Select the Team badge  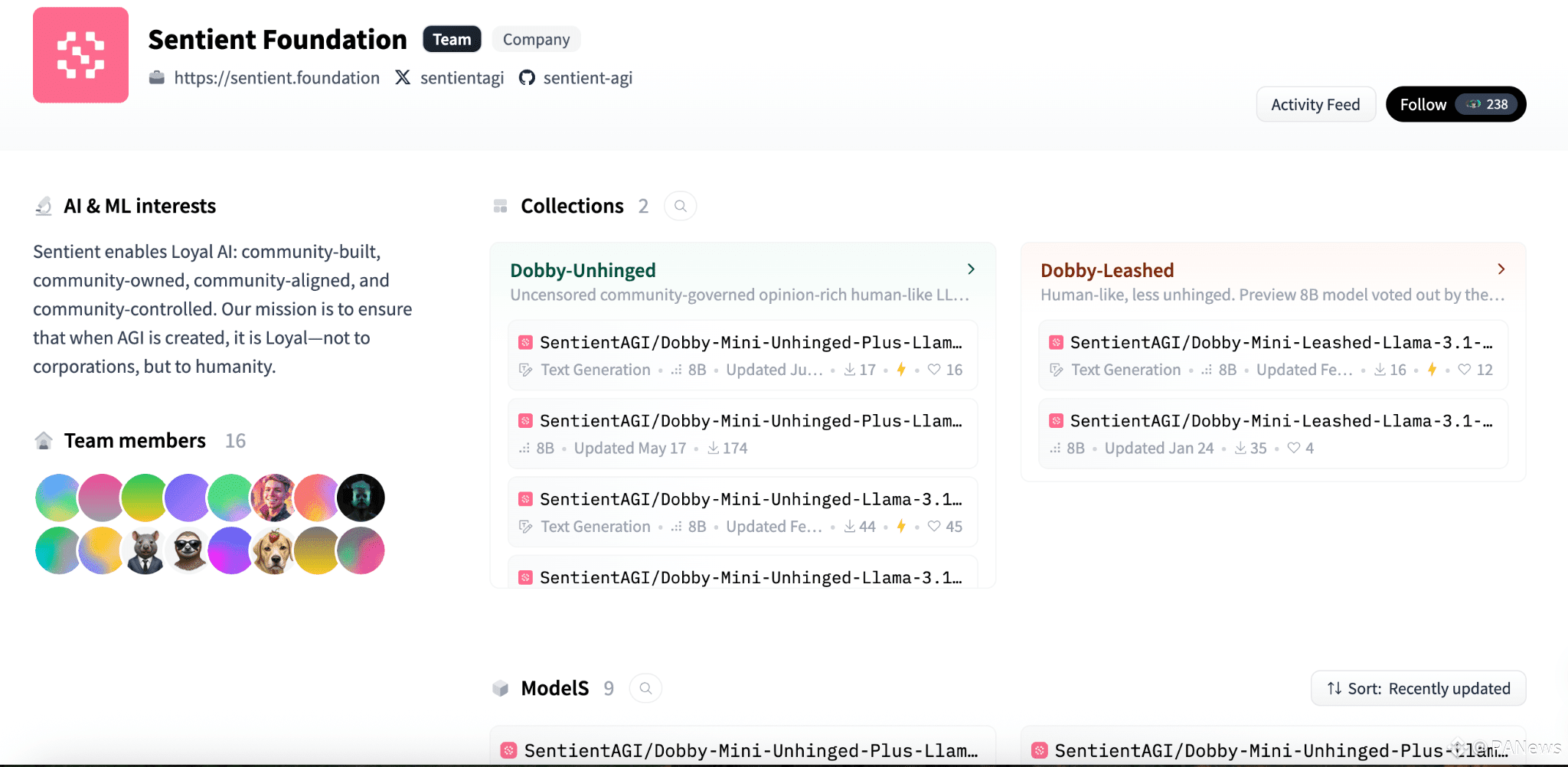pyautogui.click(x=452, y=39)
